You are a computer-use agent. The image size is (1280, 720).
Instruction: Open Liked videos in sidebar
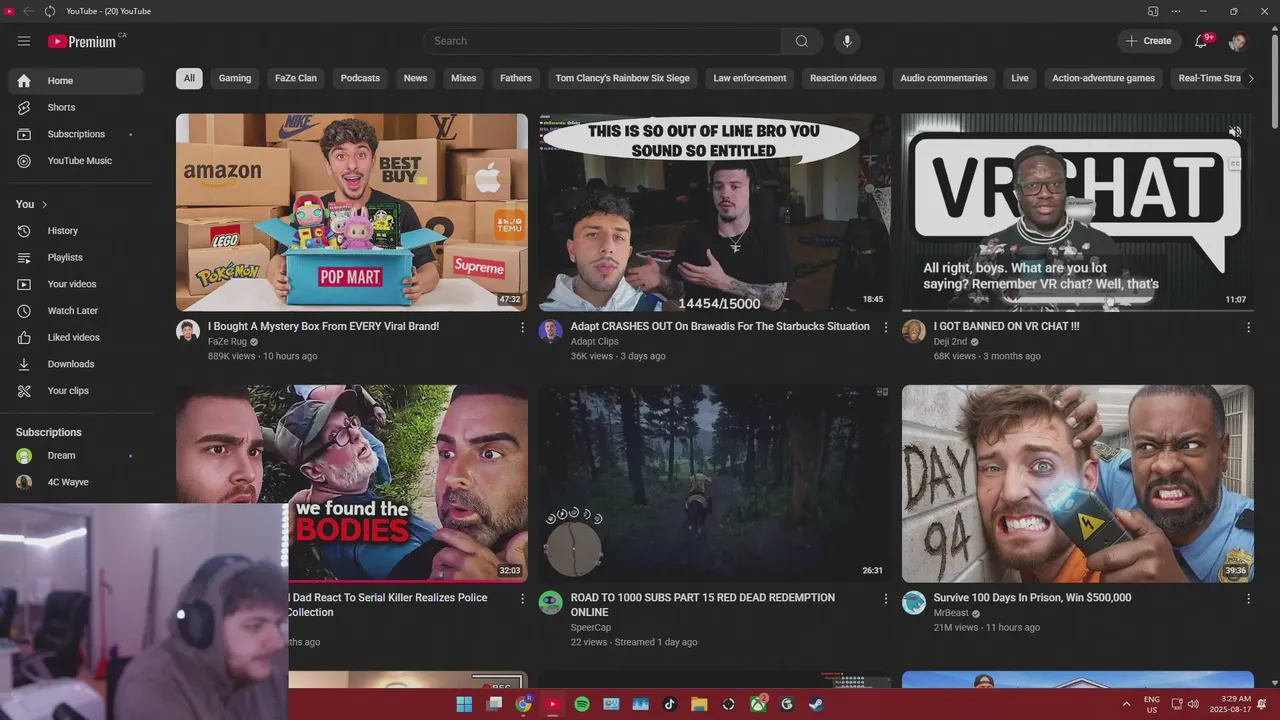[x=76, y=338]
